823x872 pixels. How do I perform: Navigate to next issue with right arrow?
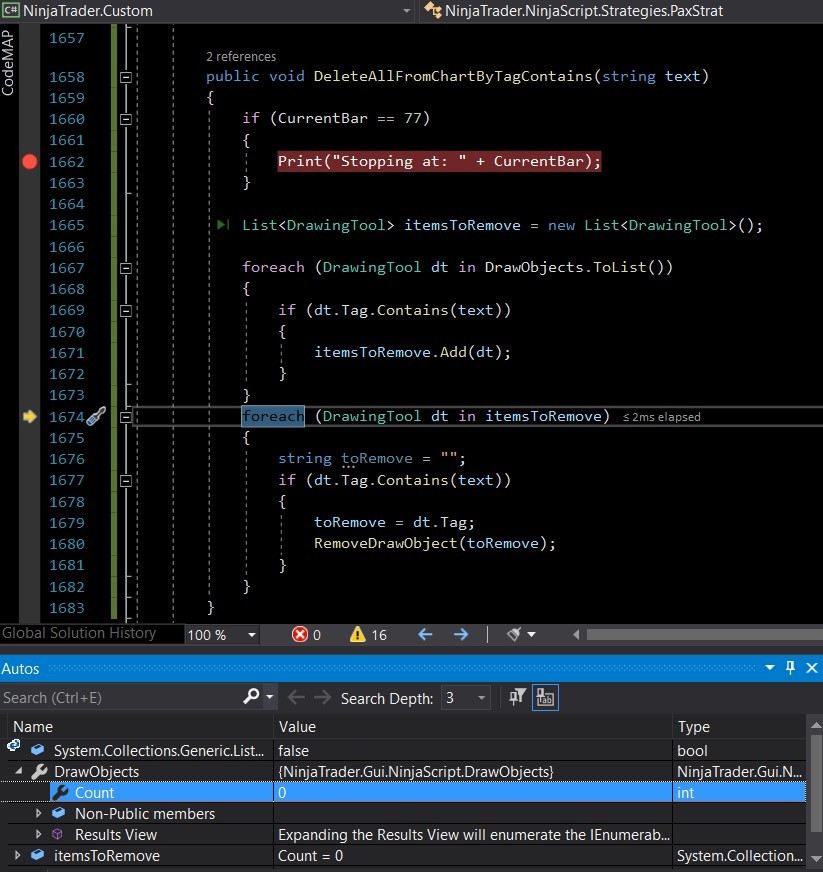pos(461,634)
